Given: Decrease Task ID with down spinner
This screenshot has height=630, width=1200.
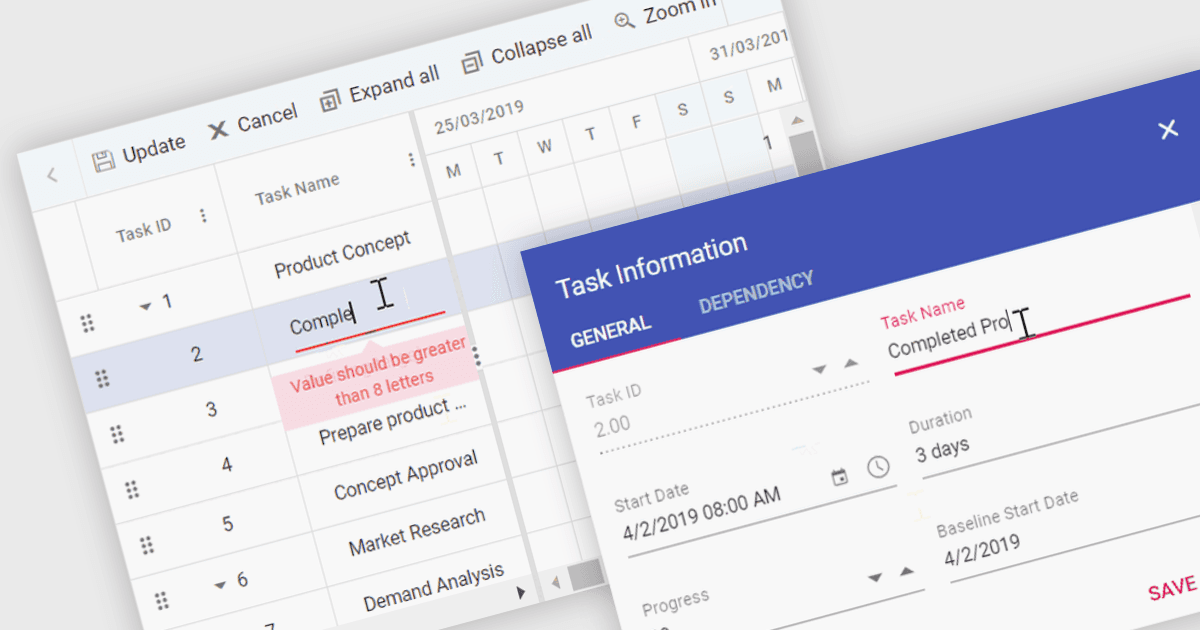Looking at the screenshot, I should 820,370.
